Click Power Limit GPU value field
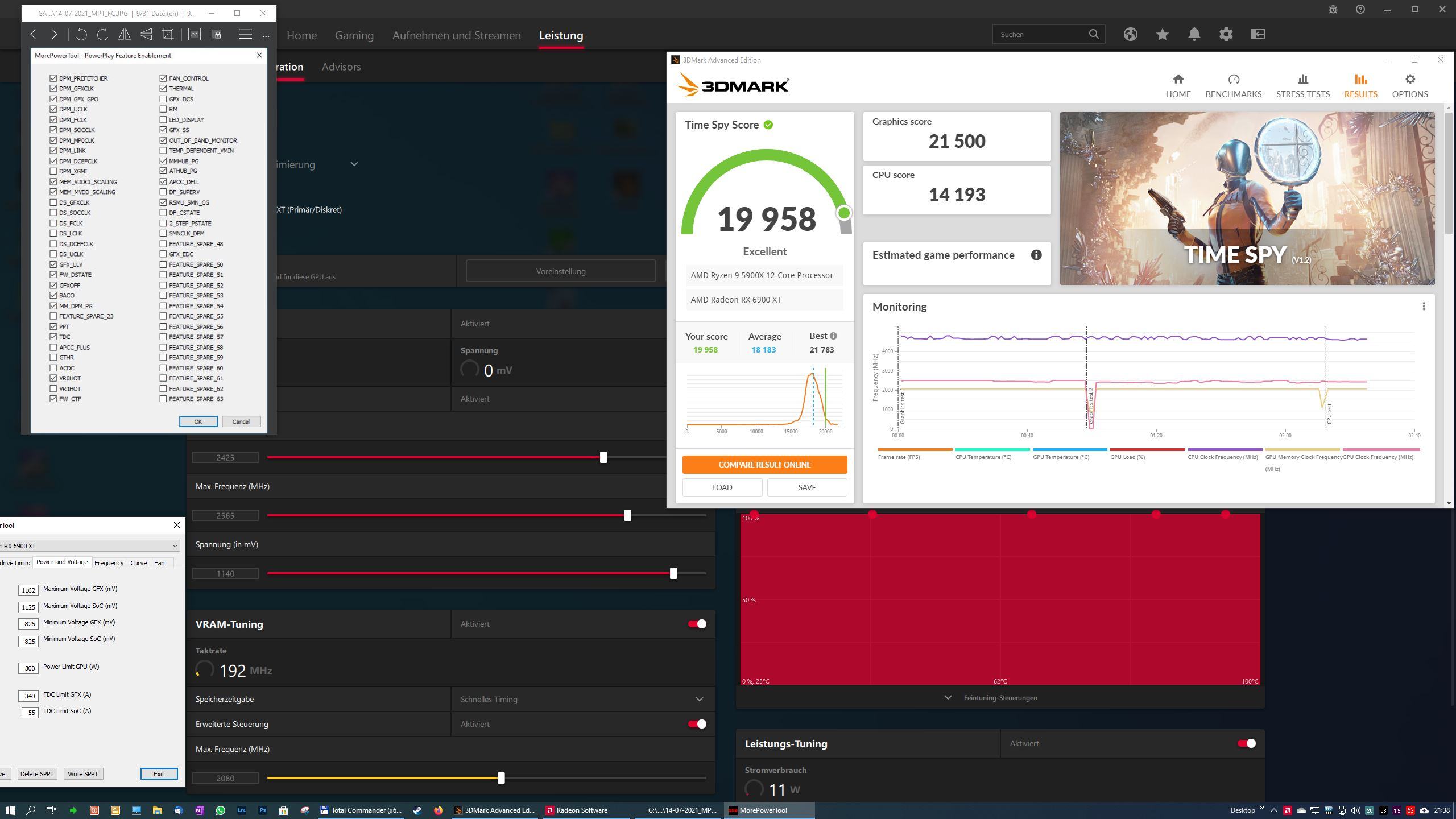The image size is (1456, 819). click(x=28, y=668)
